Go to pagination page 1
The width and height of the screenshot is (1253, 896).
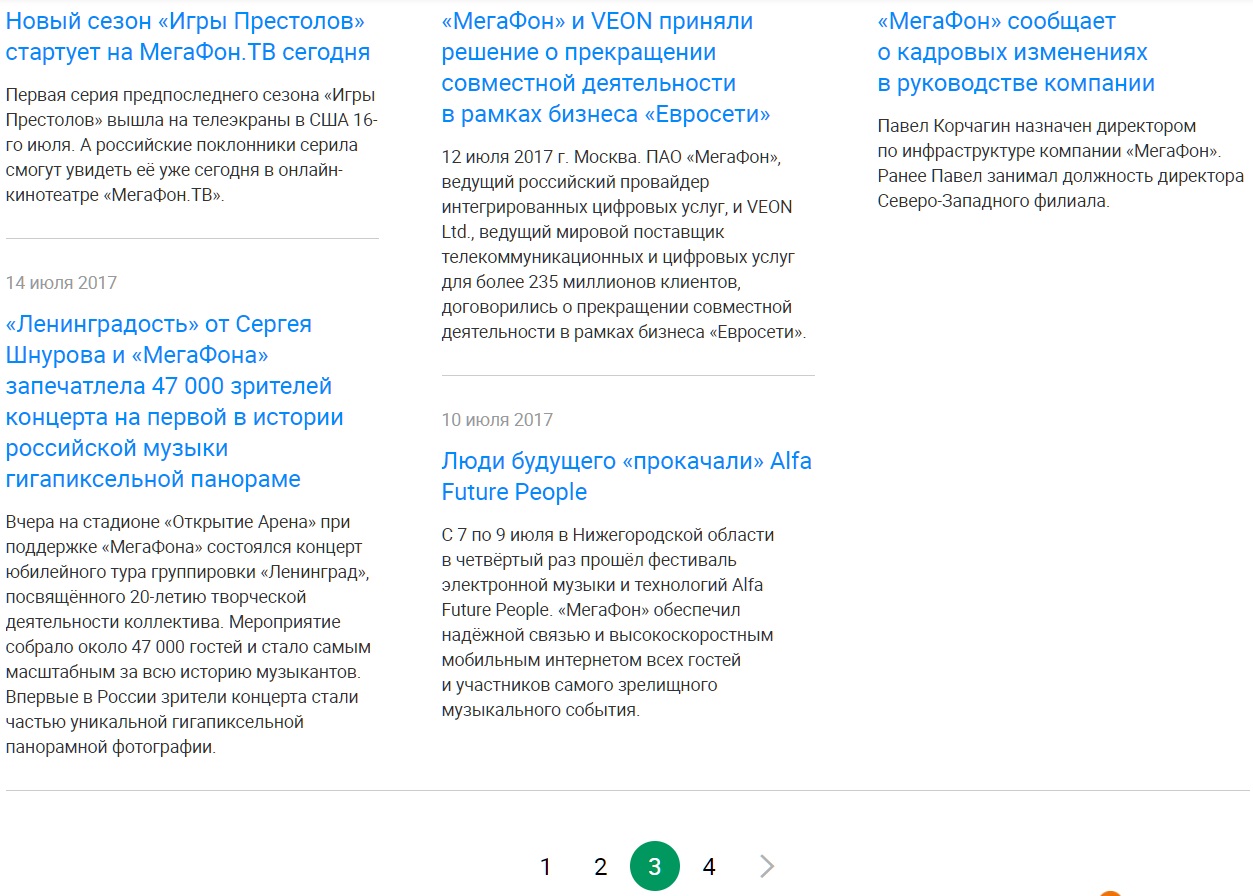545,867
